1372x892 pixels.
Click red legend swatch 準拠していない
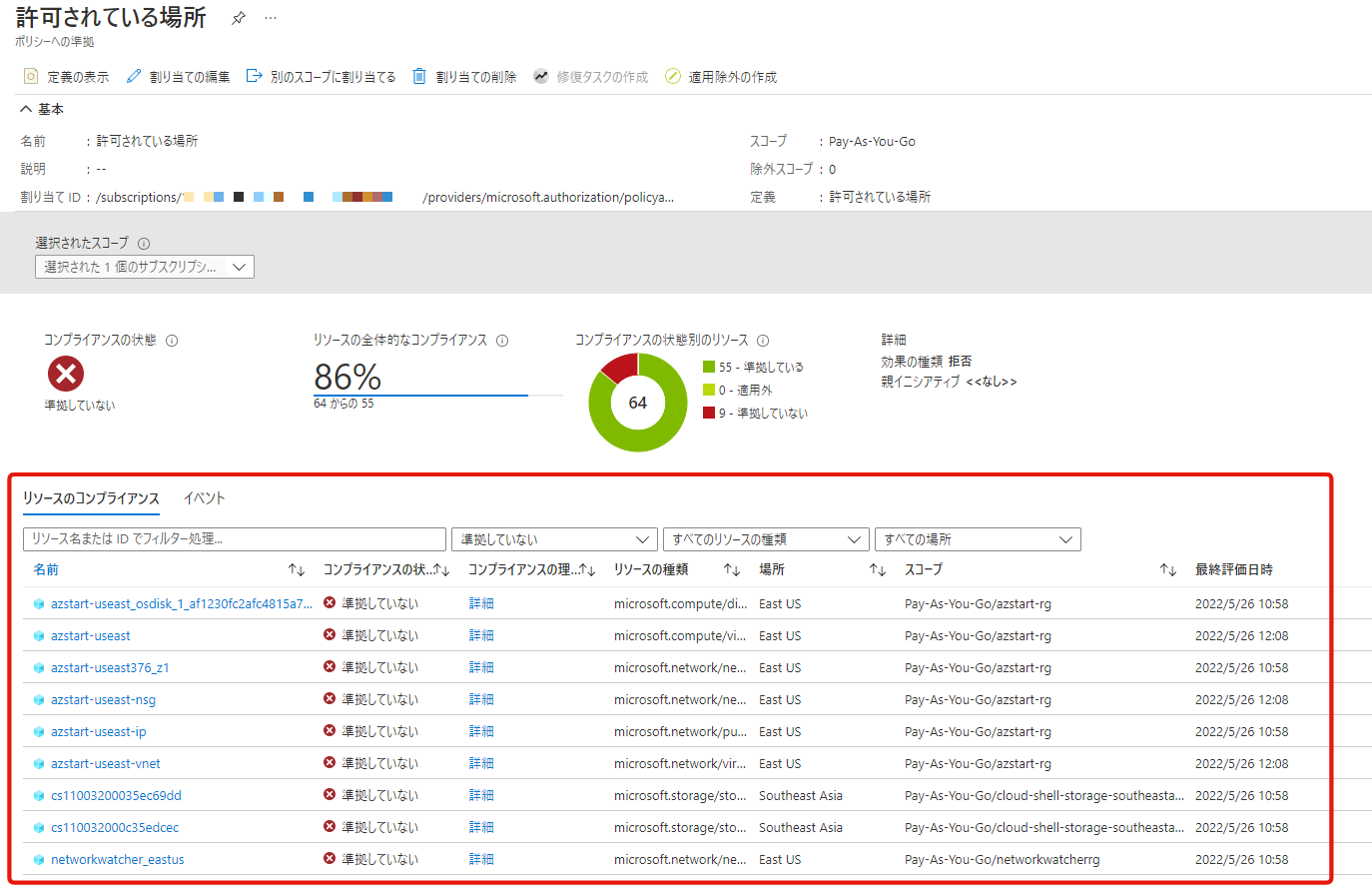[x=709, y=413]
